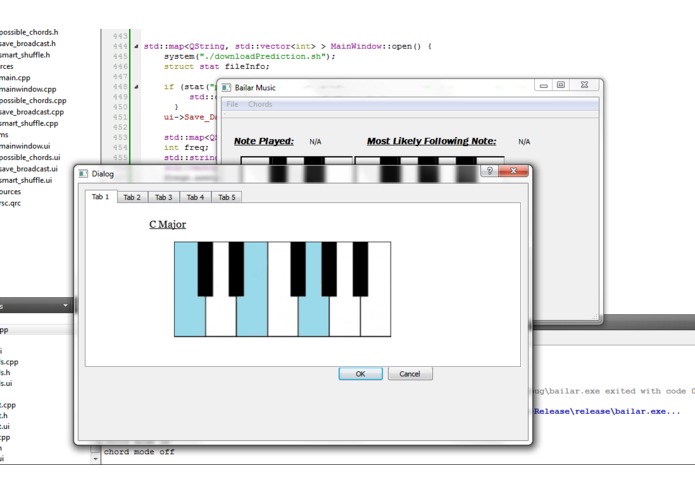Screen dimensions: 695x494
Task: Collapse the fold arrow at code line 448
Action: (136, 87)
